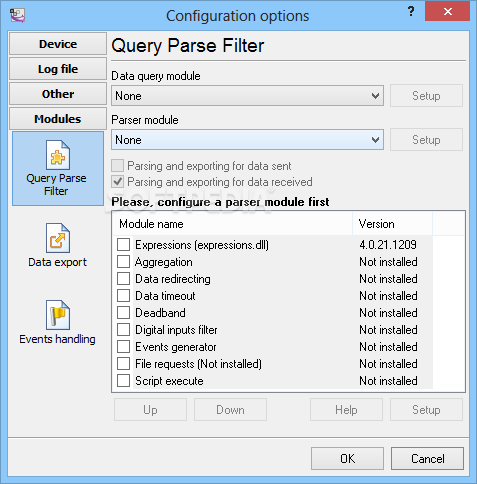This screenshot has height=484, width=477.
Task: Sort by the Module name column header
Action: [x=232, y=224]
